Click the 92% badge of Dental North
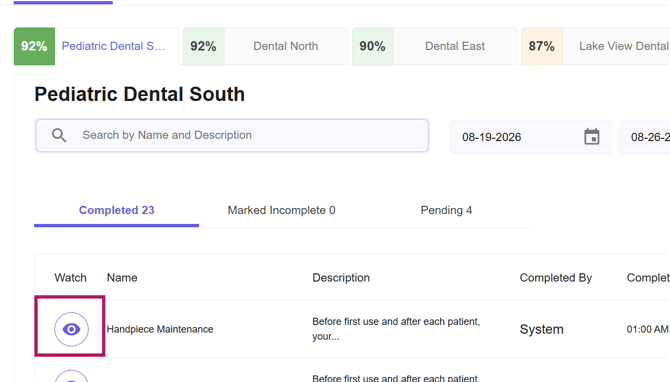This screenshot has height=382, width=670. pyautogui.click(x=204, y=46)
